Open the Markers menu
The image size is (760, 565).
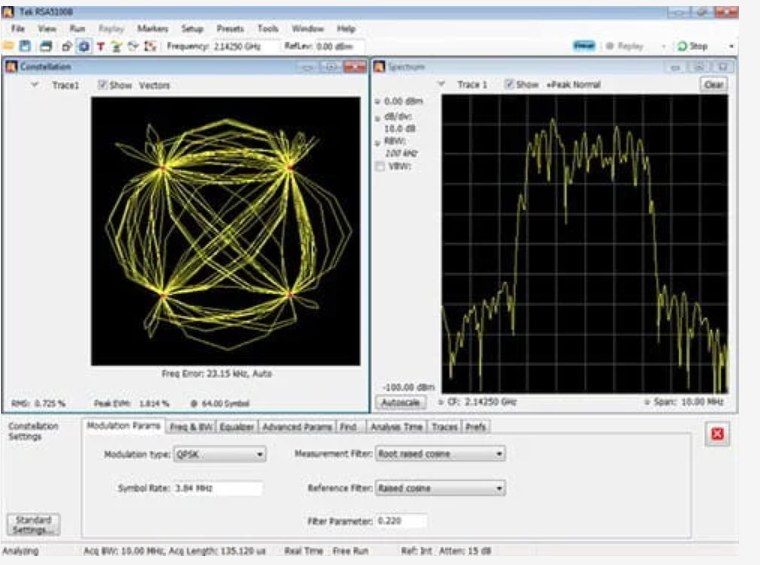(x=153, y=29)
